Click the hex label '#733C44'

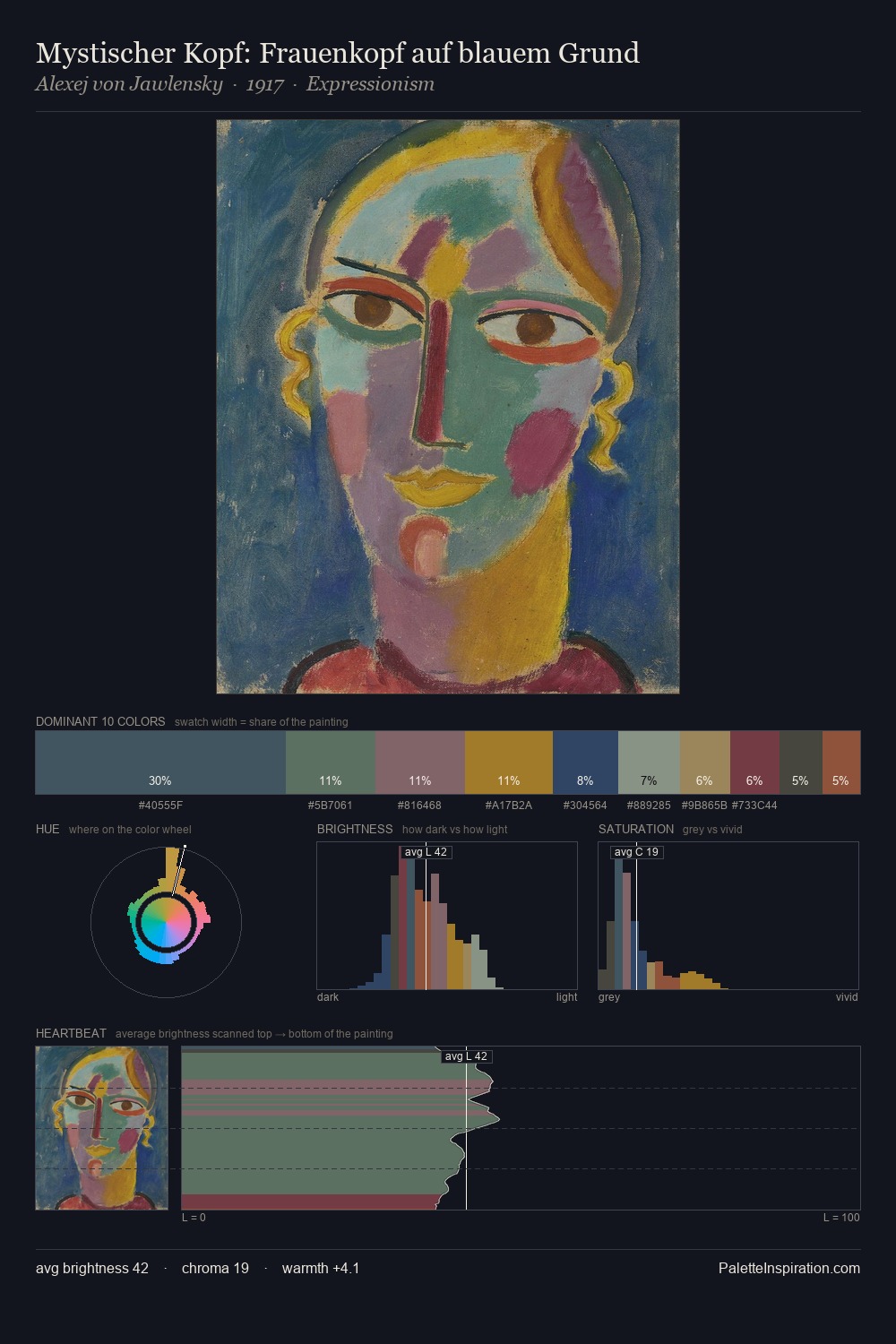754,806
